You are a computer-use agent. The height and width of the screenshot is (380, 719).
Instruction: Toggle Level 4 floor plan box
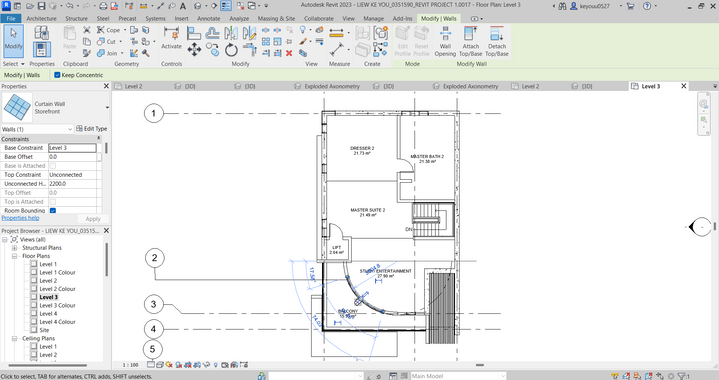(x=33, y=314)
